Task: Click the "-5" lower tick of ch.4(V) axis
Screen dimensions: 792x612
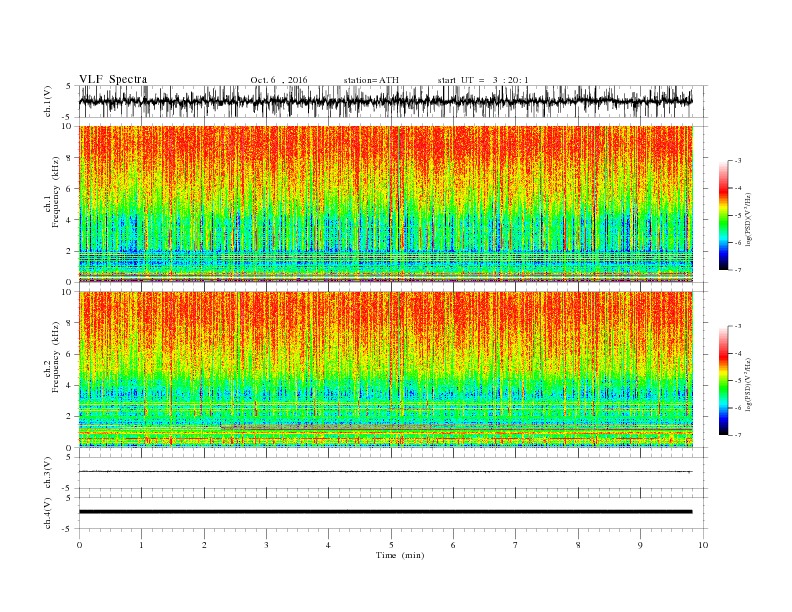Action: click(x=67, y=529)
